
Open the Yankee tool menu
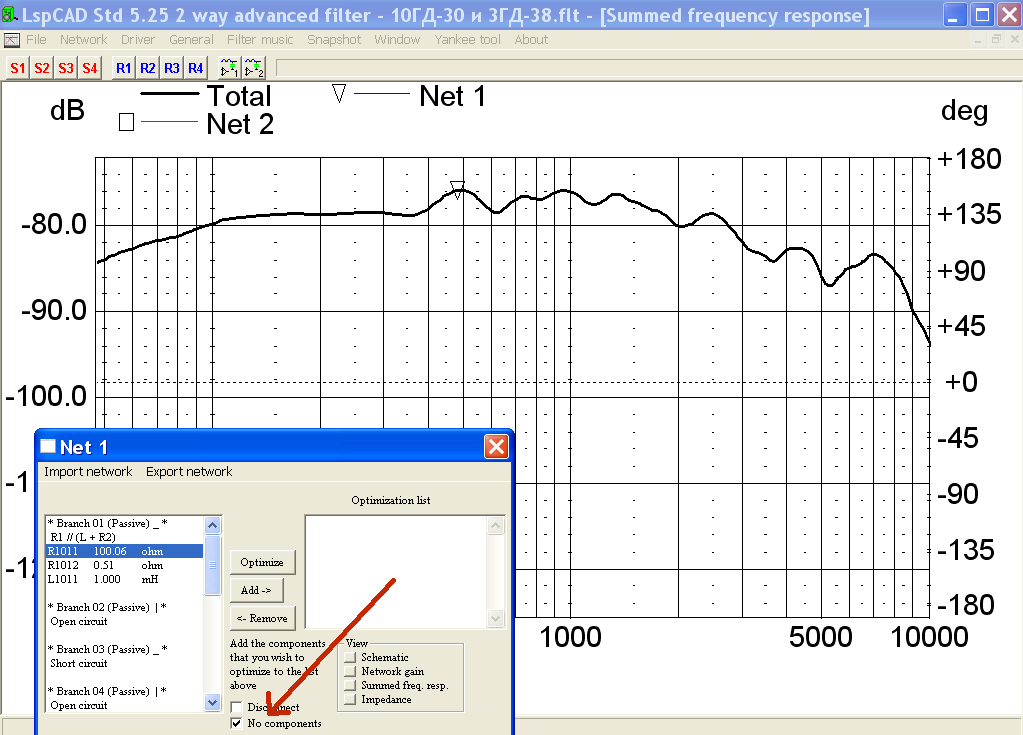pos(467,40)
